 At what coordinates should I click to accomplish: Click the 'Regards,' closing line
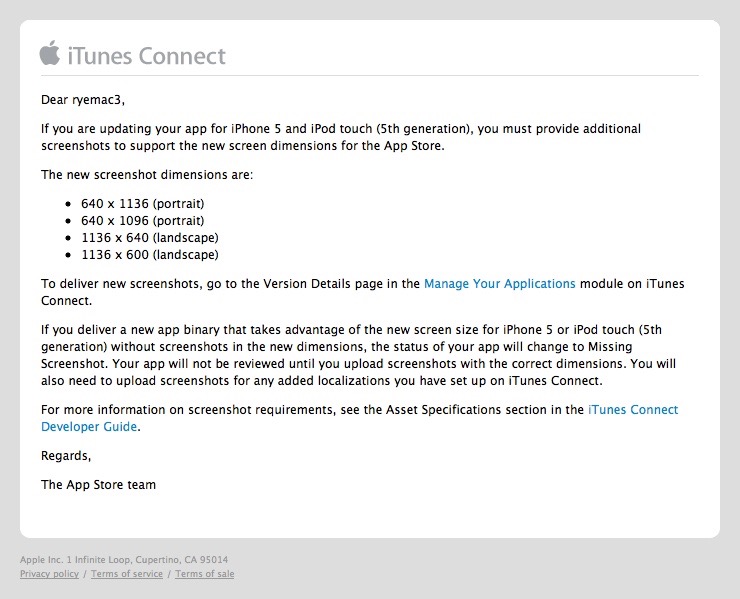[x=66, y=456]
